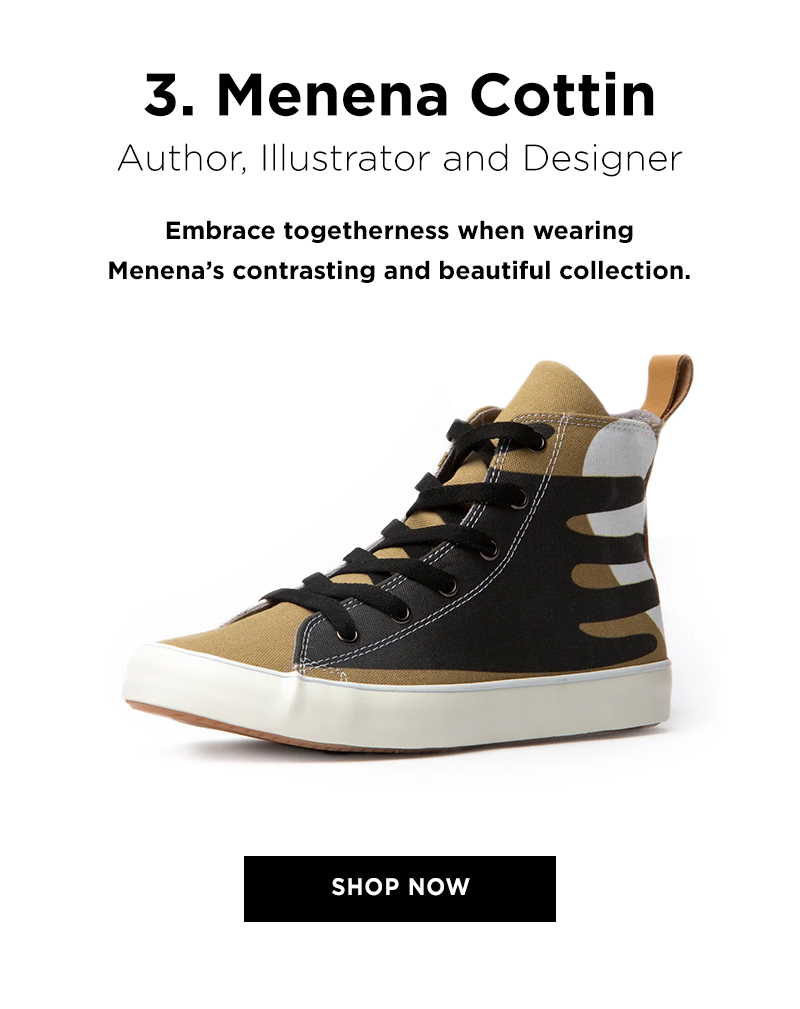Viewport: 800px width, 1009px height.
Task: Click the "Menena's contrasting and beautiful collection." line
Action: click(400, 271)
